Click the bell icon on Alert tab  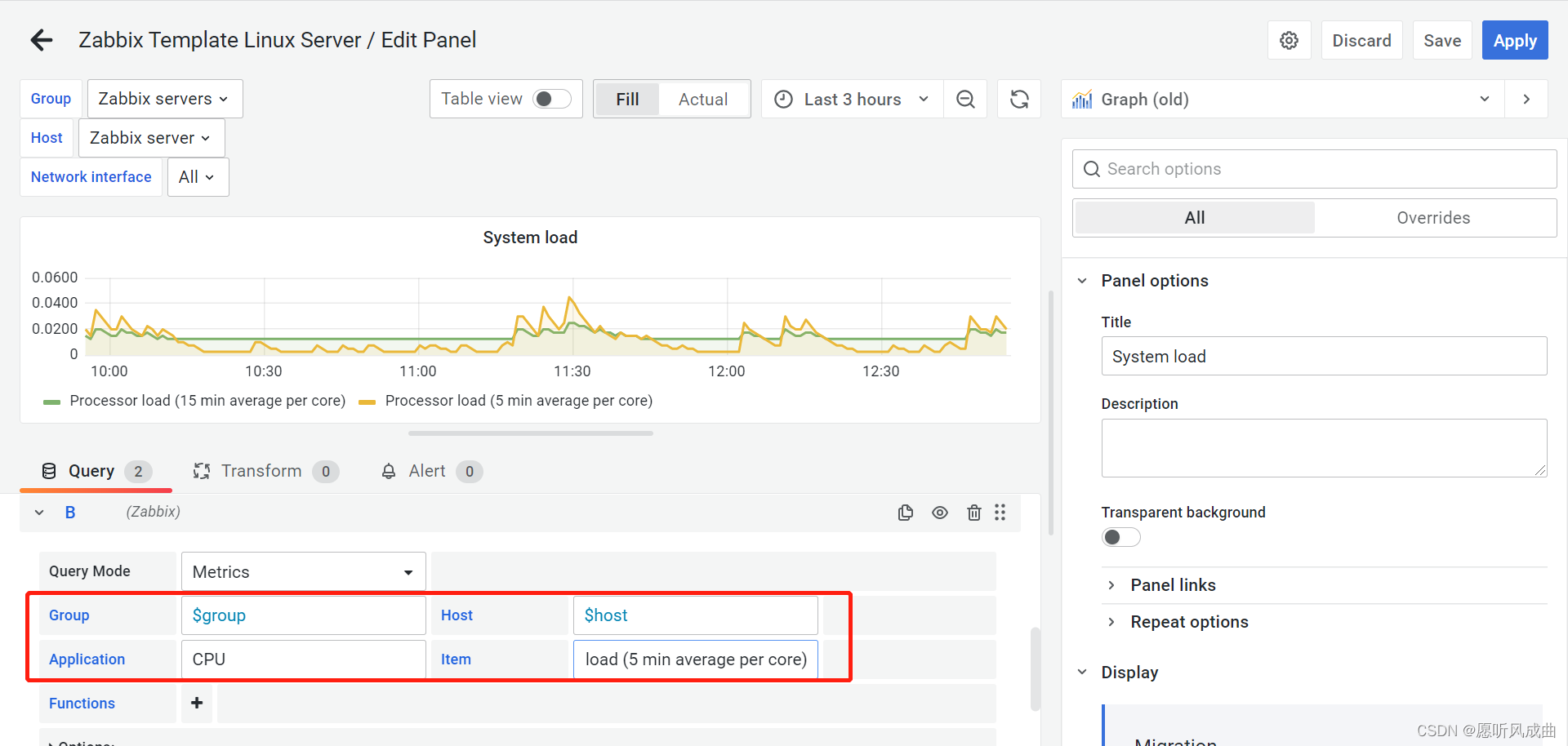[389, 471]
